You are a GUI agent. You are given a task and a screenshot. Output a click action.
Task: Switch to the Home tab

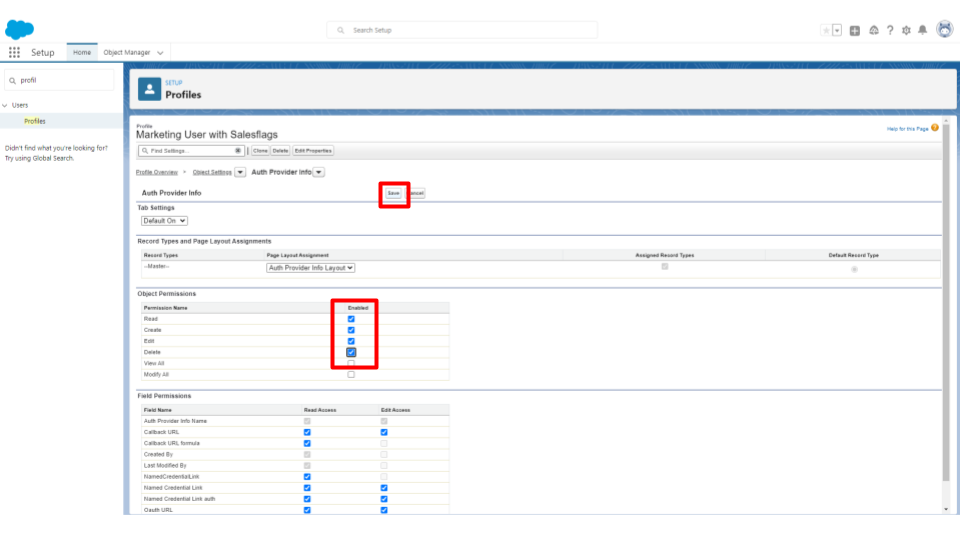coord(82,53)
